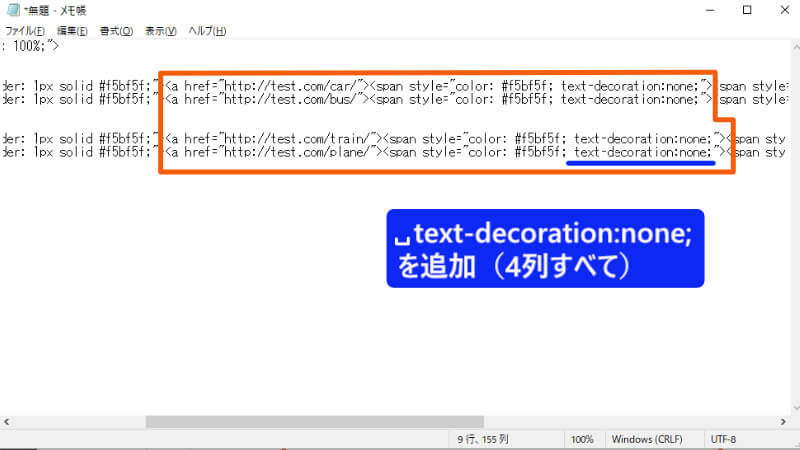Image resolution: width=800 pixels, height=450 pixels.
Task: Click the text line with test.com/plane/
Action: pos(395,152)
